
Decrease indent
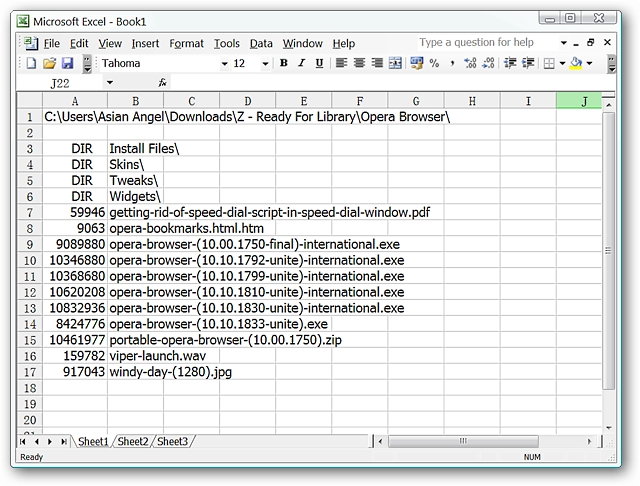tap(510, 63)
